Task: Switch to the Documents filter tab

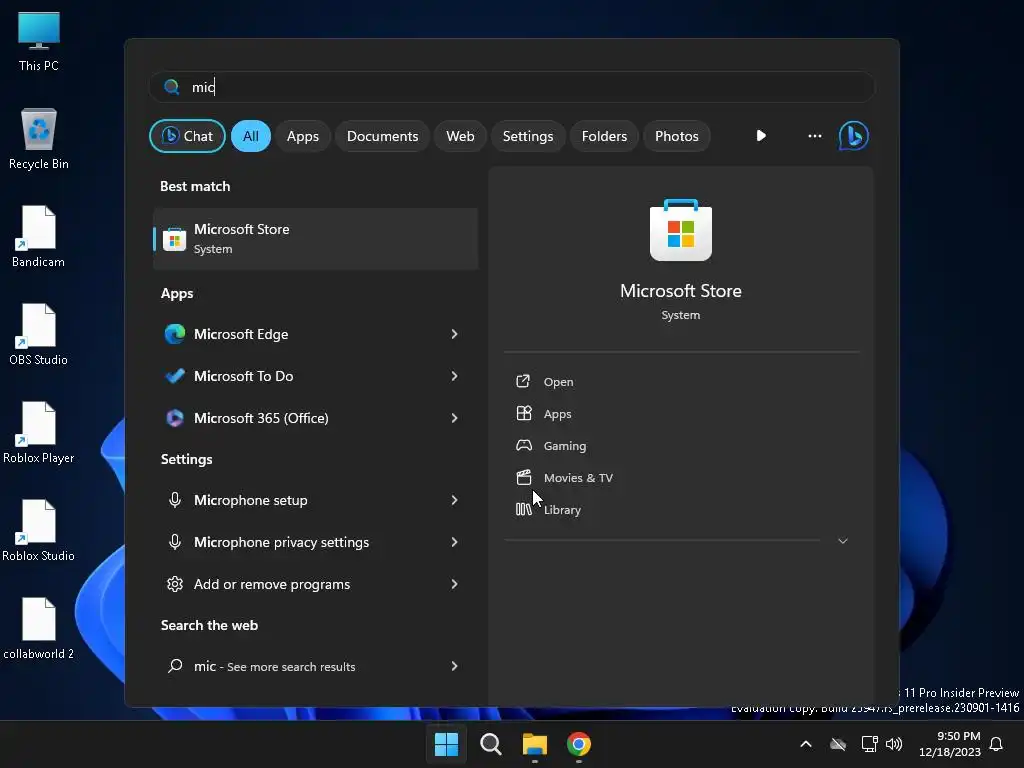Action: tap(382, 136)
